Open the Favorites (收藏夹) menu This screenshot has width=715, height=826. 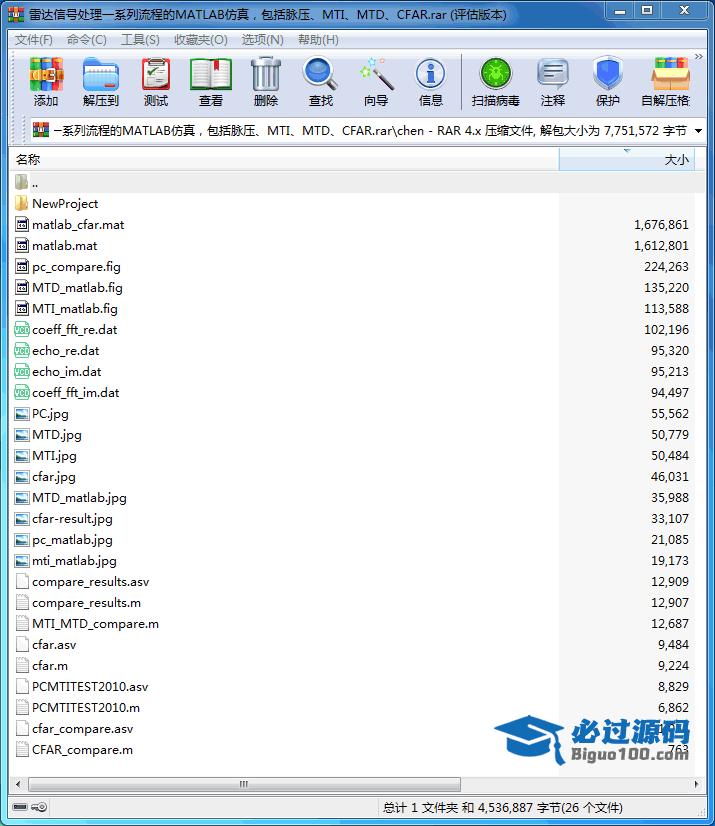tap(201, 40)
